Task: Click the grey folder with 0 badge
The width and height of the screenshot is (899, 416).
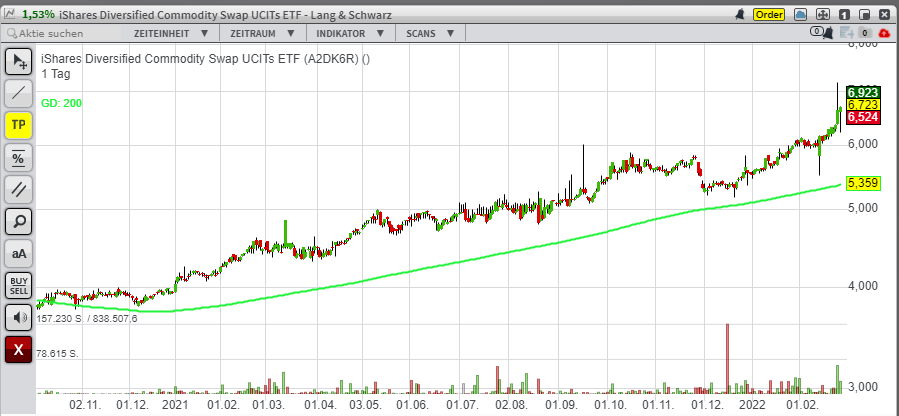Action: pos(865,33)
